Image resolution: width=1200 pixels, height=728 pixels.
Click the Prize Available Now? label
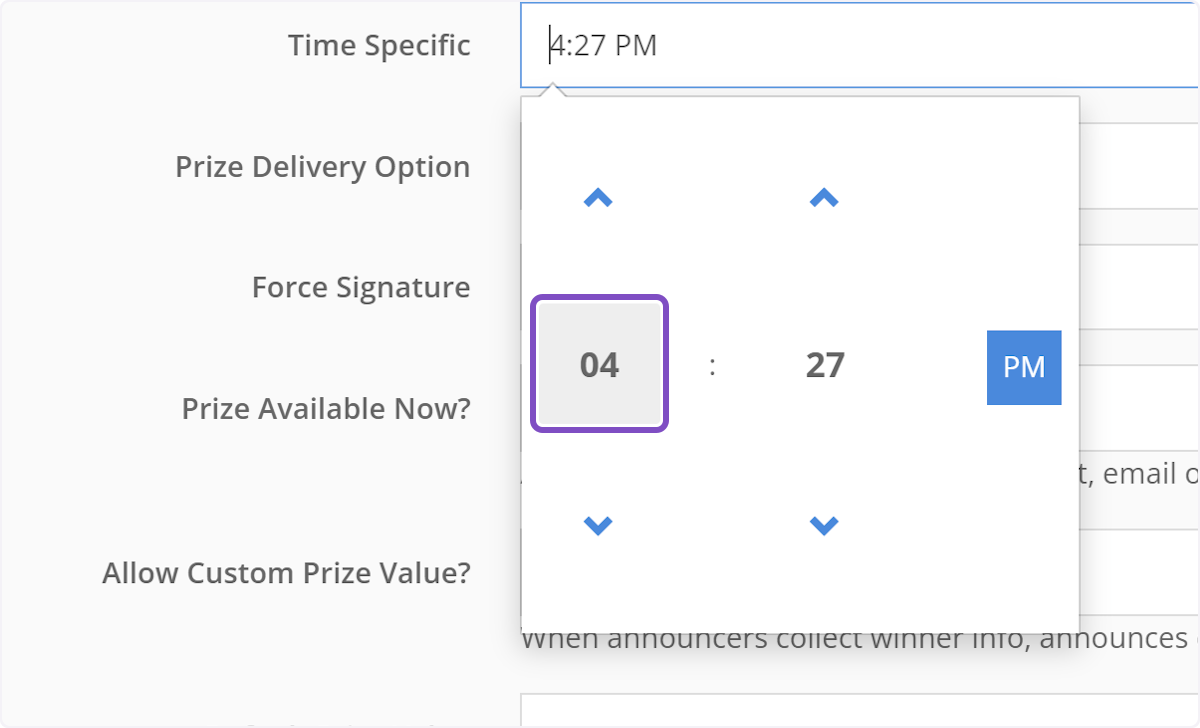(324, 408)
